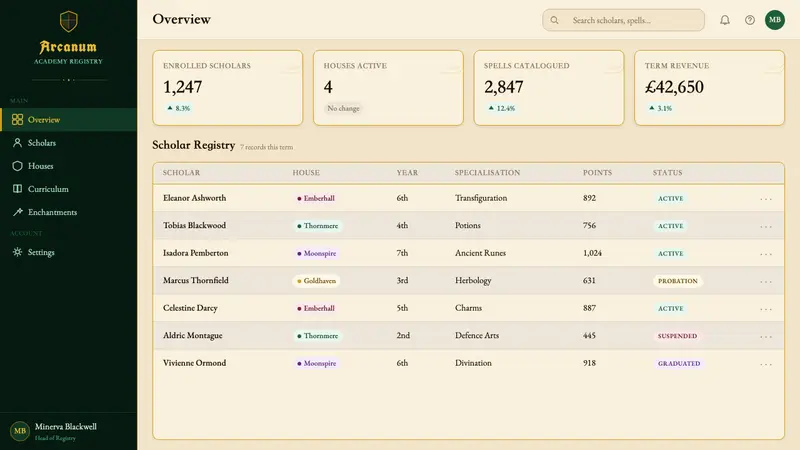Sort by the Specialisation column header
The image size is (800, 450).
[487, 172]
